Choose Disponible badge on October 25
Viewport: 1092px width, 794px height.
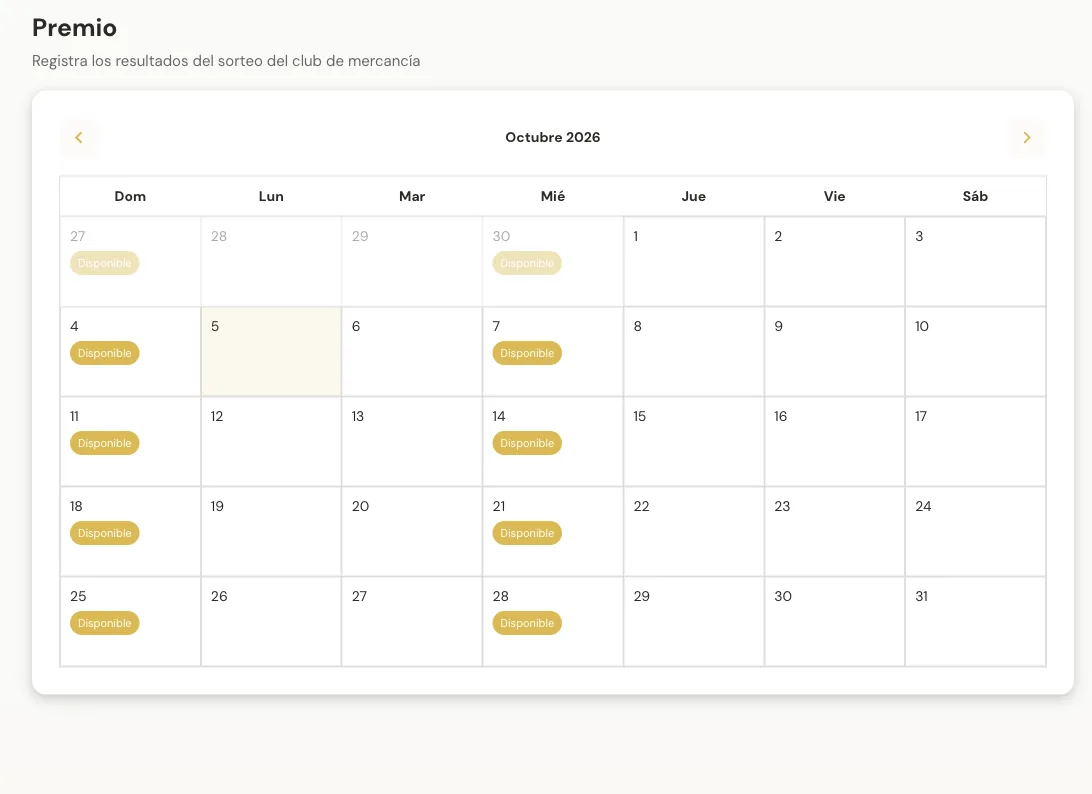point(104,623)
